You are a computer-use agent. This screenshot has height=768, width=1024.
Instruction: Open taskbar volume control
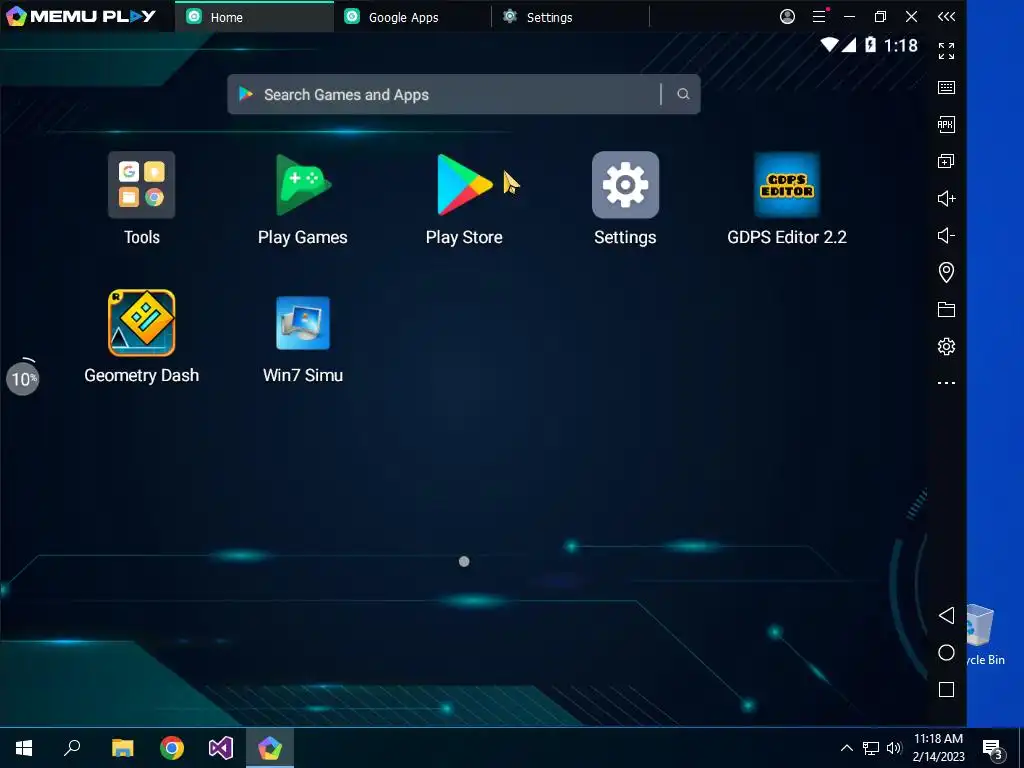tap(894, 748)
